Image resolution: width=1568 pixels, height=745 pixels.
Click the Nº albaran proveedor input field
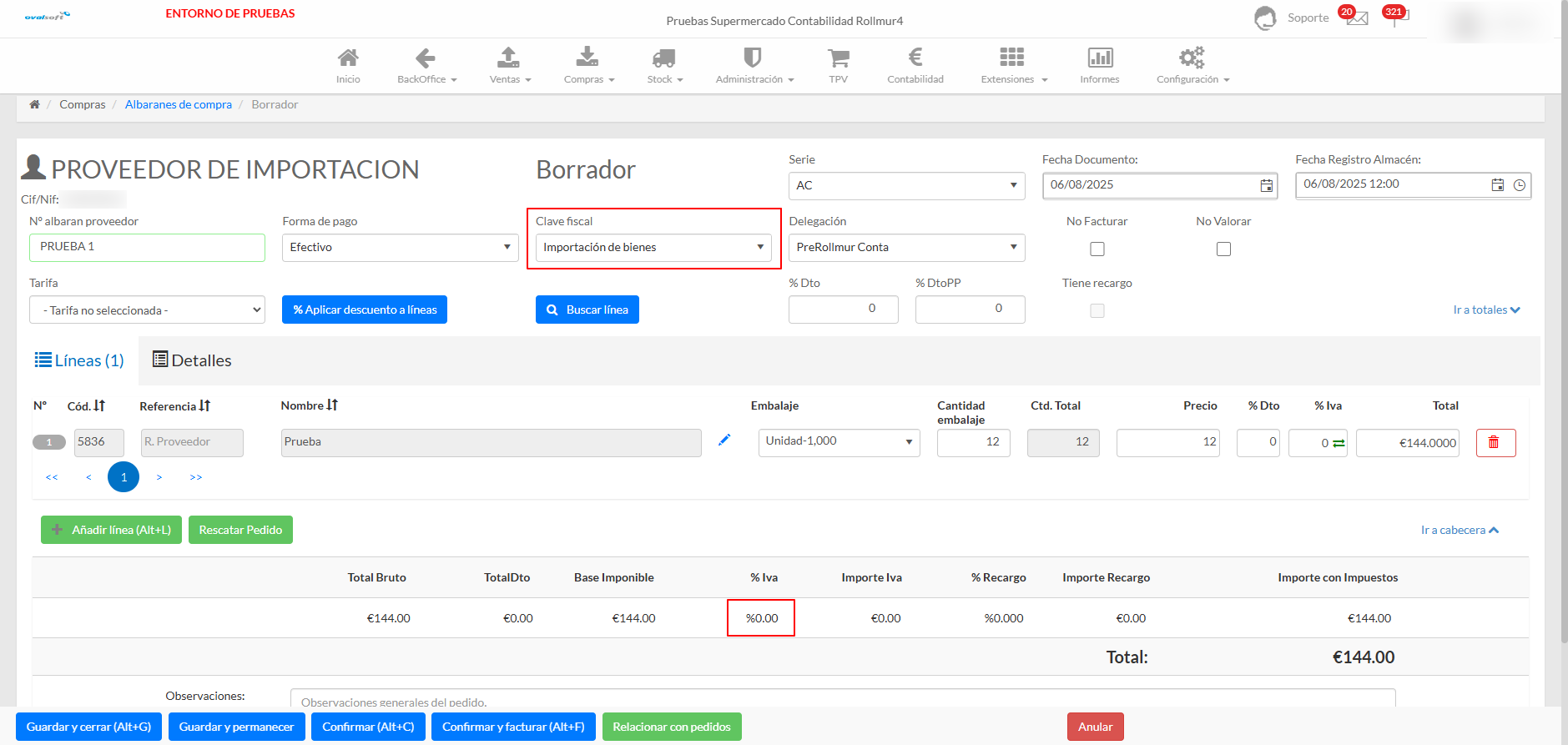[147, 248]
